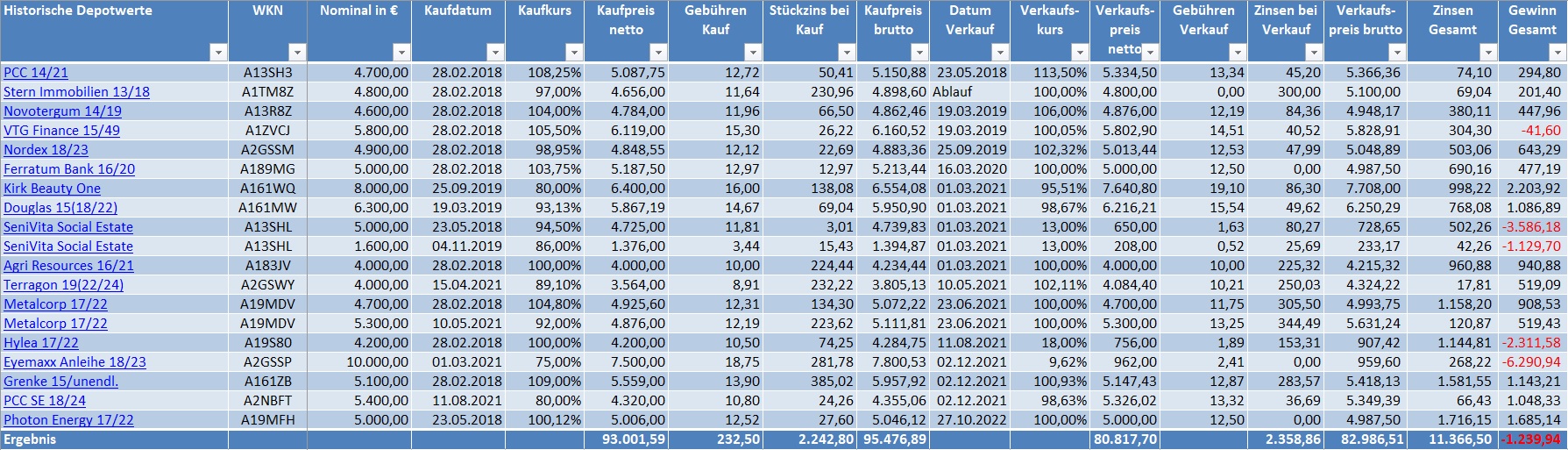Open the WKN column filter arrow
Viewport: 1568px width, 450px height.
[297, 53]
